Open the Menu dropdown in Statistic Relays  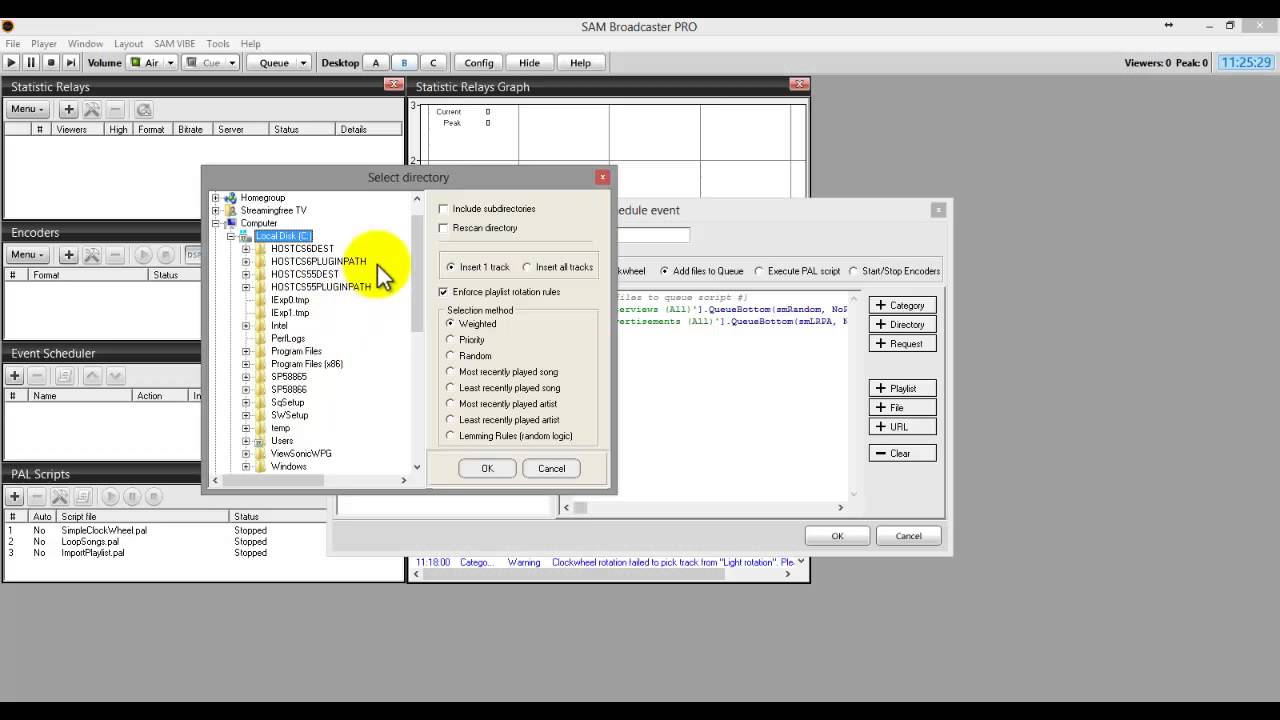[x=28, y=109]
